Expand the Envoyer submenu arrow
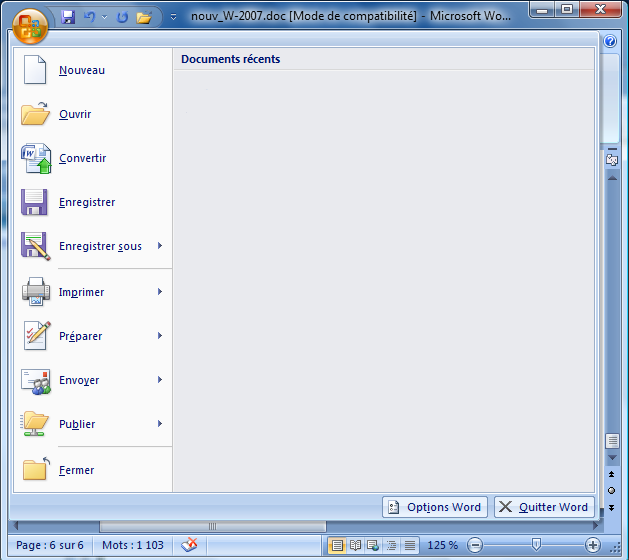This screenshot has width=629, height=560. pos(160,379)
